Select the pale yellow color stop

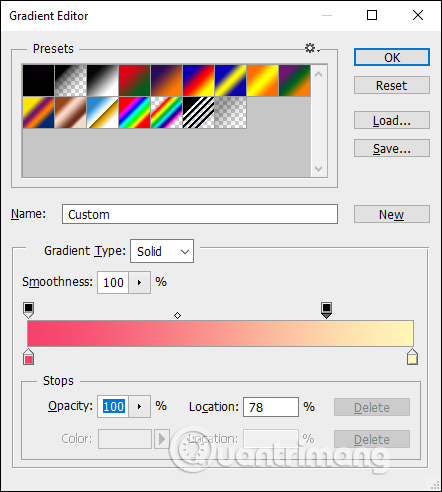click(412, 357)
